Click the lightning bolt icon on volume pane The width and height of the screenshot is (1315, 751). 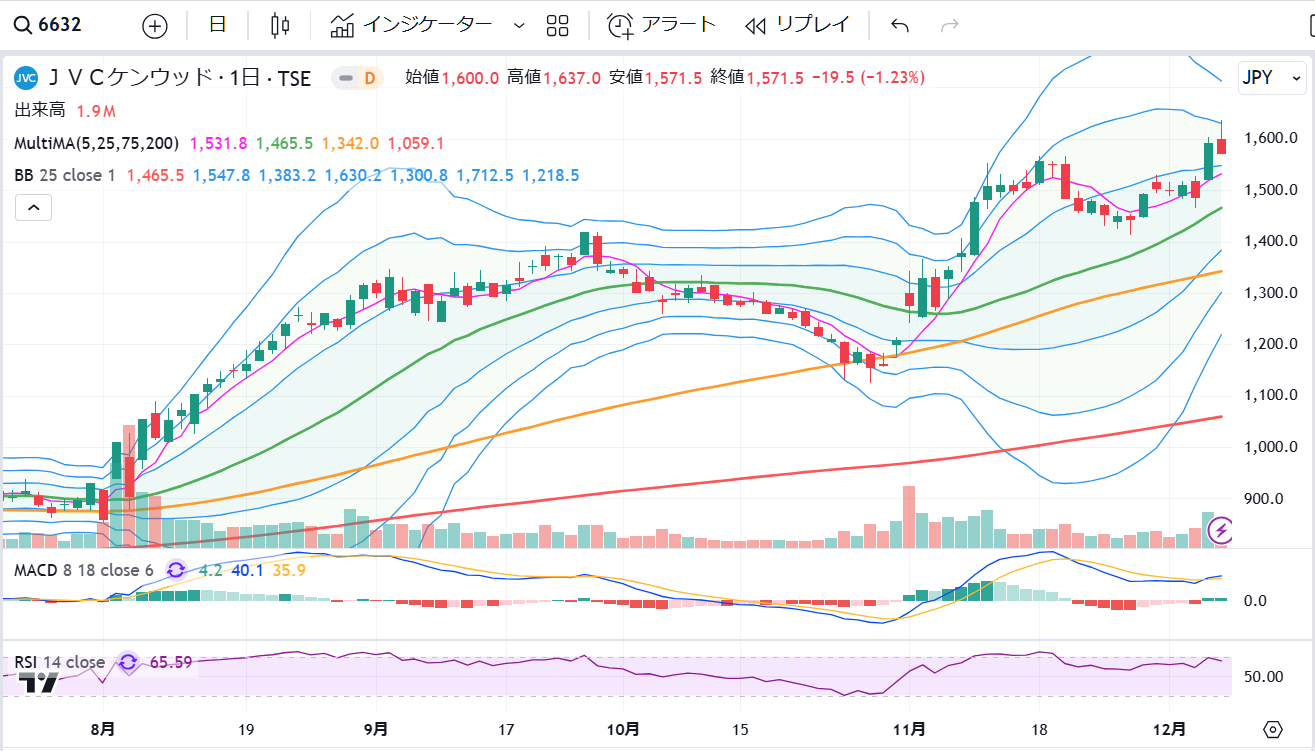tap(1223, 530)
